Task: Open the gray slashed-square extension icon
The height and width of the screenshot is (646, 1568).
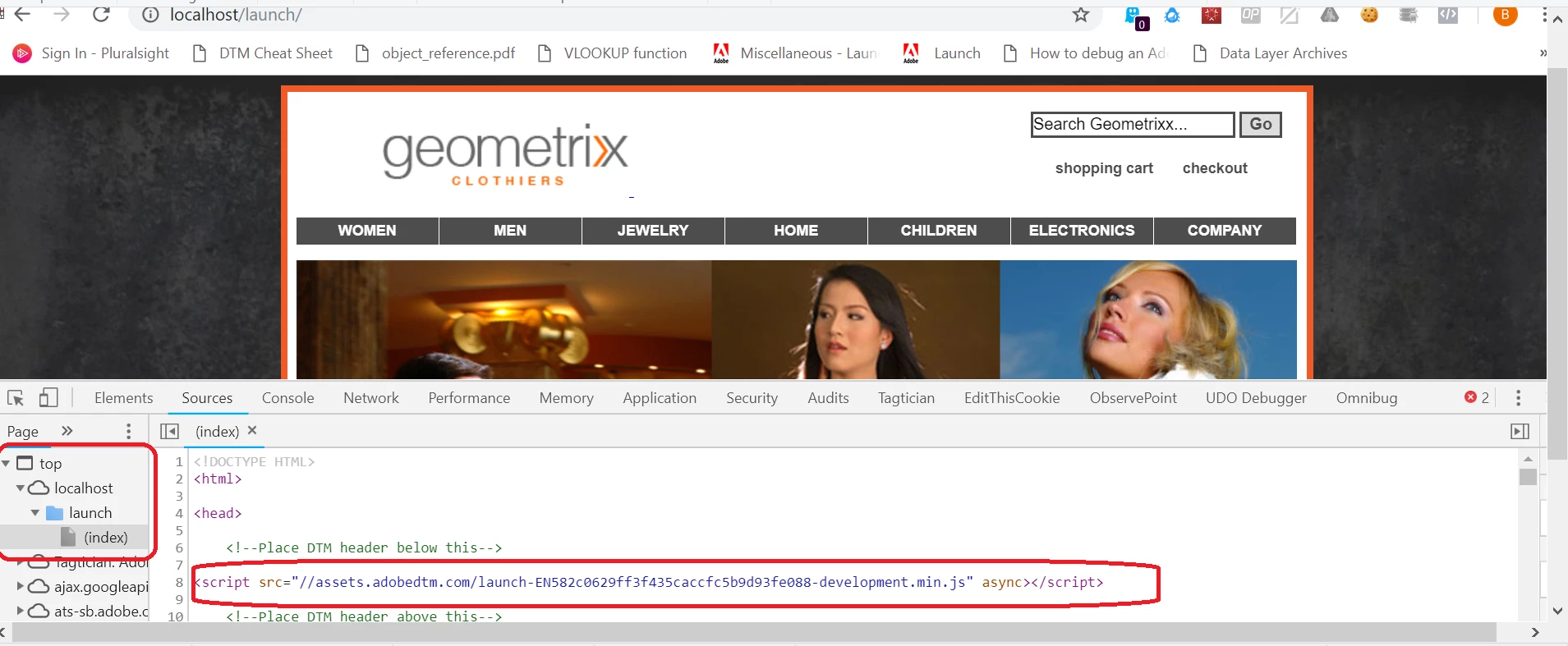Action: pyautogui.click(x=1290, y=15)
